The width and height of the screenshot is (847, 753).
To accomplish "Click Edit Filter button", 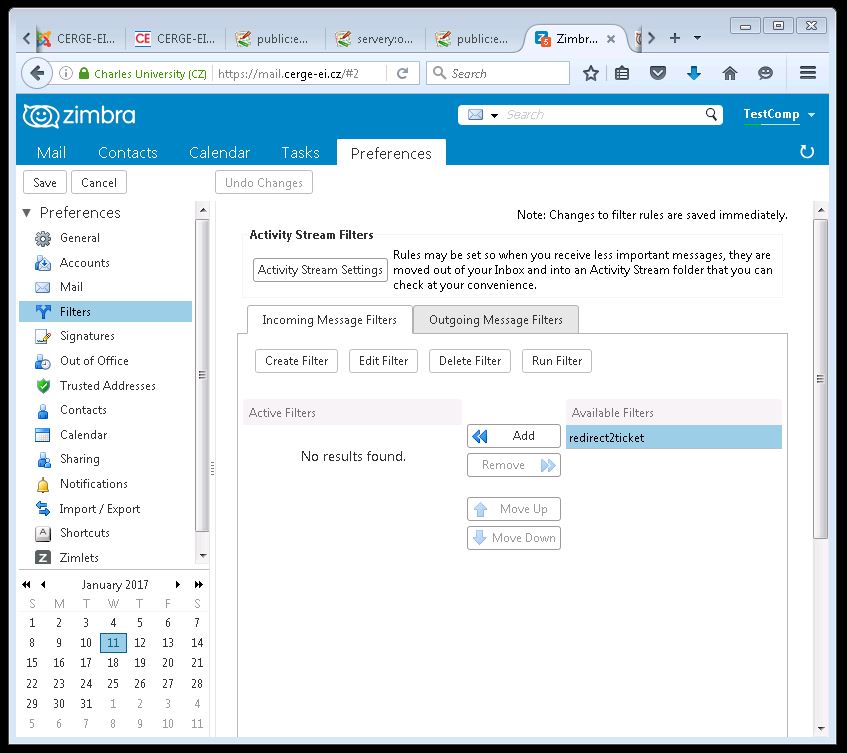I will point(384,361).
